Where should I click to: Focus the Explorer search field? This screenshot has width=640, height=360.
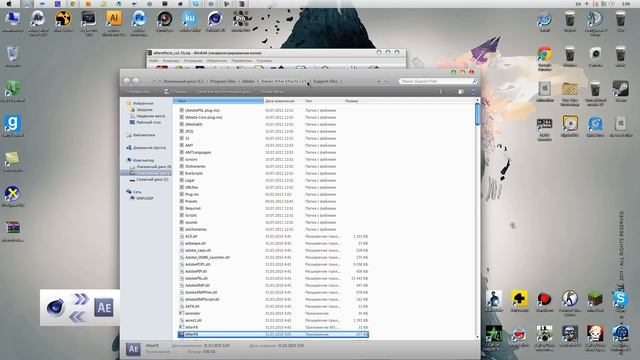click(438, 81)
